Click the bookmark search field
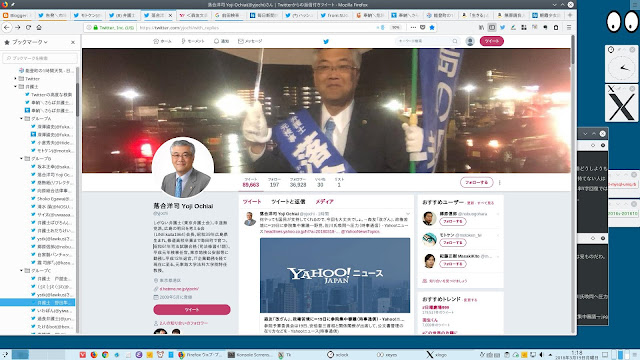The width and height of the screenshot is (640, 360). point(40,58)
